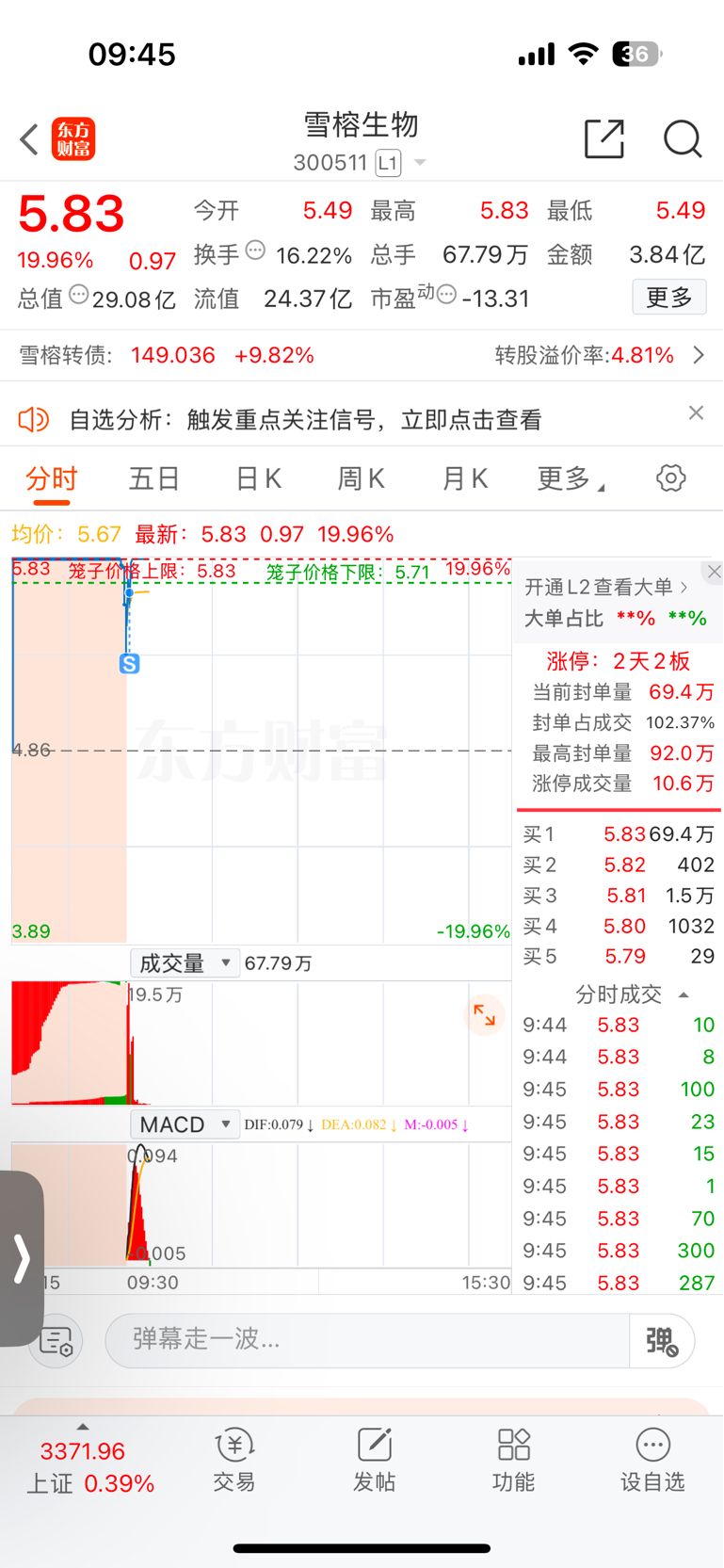Tap the 笼子价格下限 5.71 label

point(347,572)
